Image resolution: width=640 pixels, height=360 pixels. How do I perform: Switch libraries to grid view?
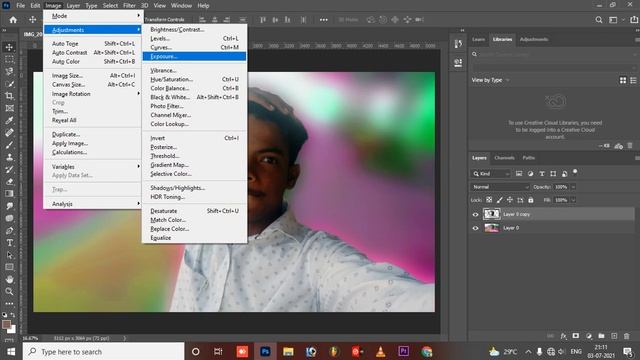click(x=623, y=80)
